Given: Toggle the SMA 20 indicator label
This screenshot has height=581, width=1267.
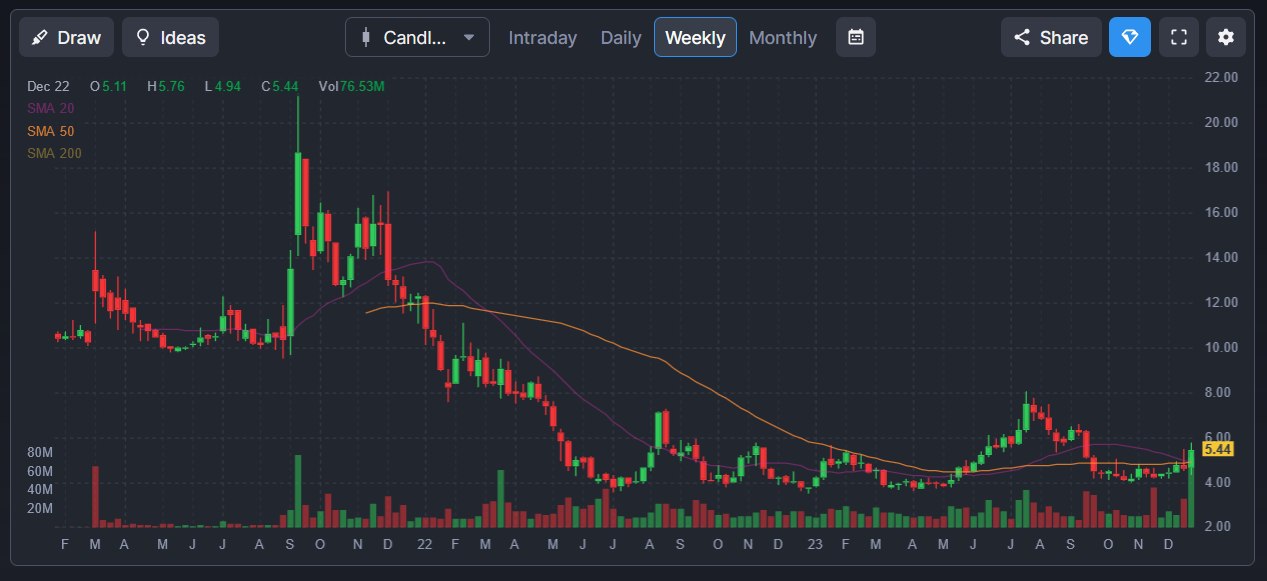Looking at the screenshot, I should click(x=50, y=109).
